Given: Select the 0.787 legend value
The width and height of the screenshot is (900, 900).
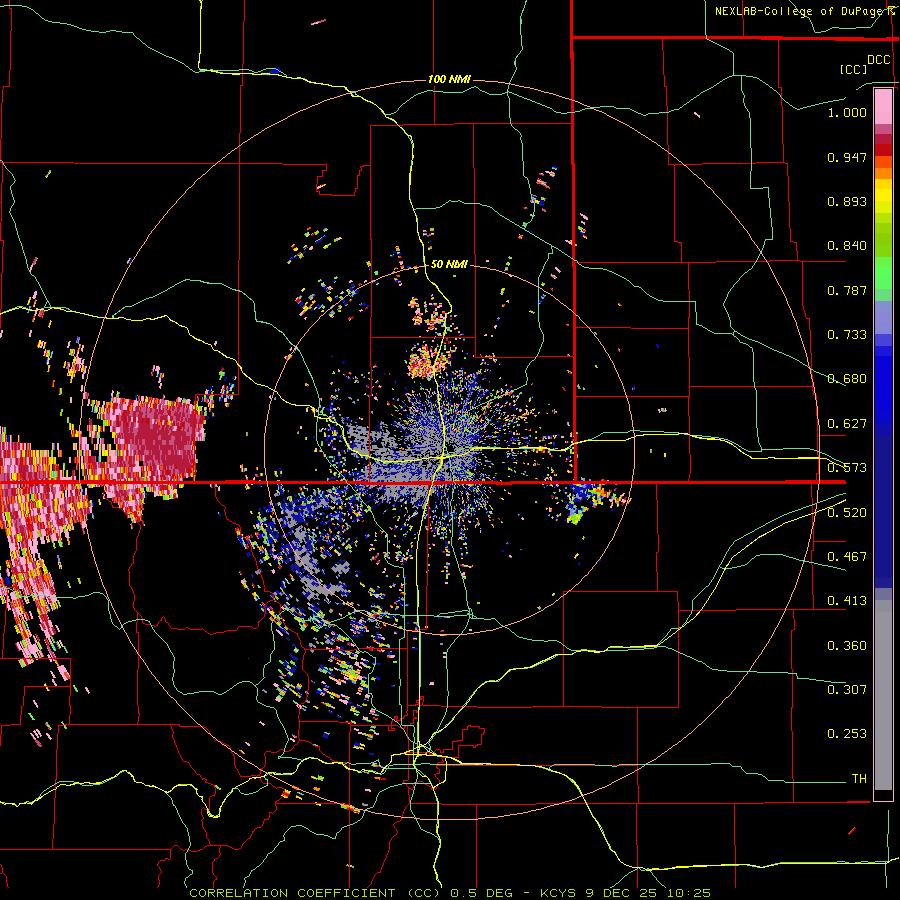Looking at the screenshot, I should coord(847,290).
